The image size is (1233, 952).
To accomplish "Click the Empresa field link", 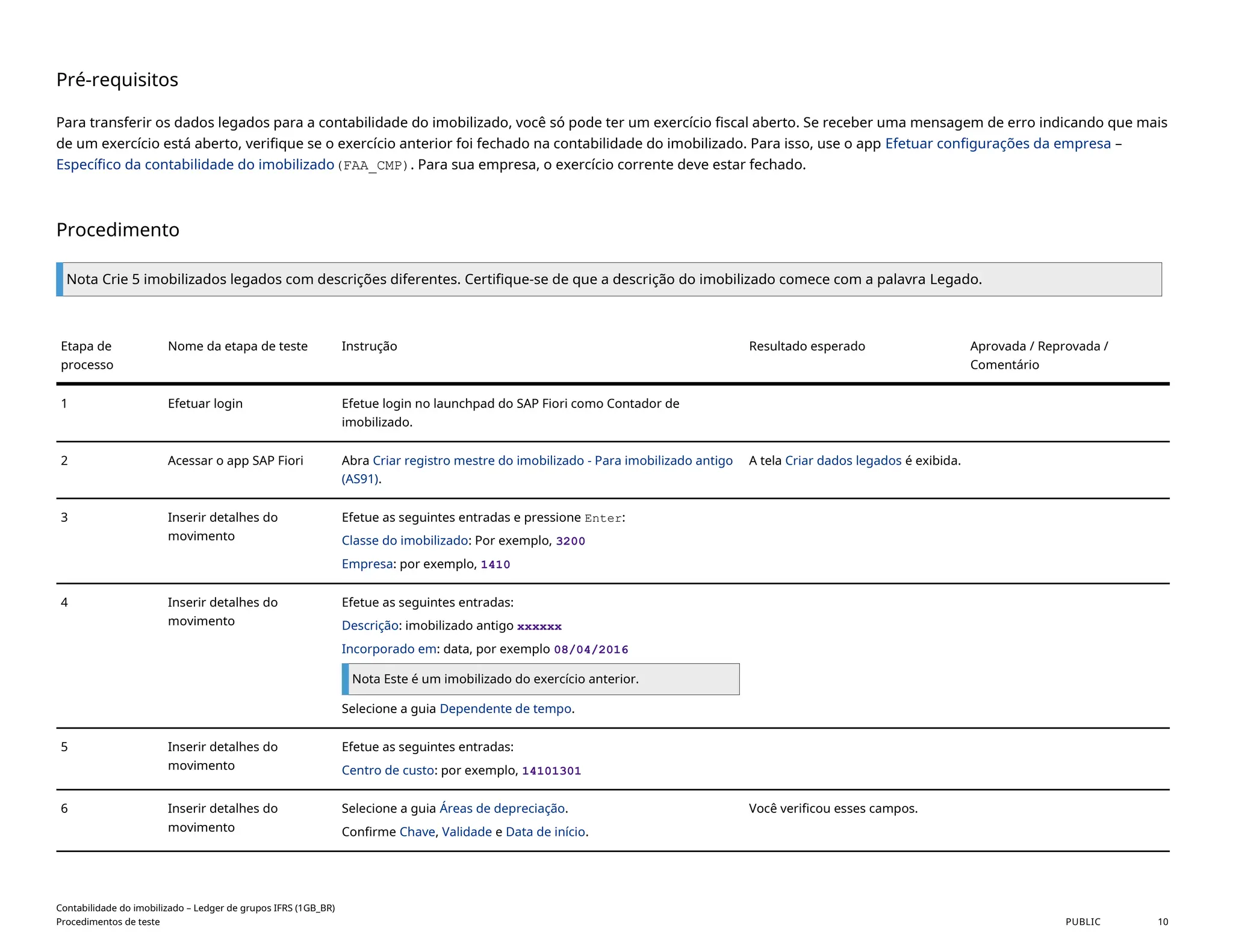I will 367,564.
